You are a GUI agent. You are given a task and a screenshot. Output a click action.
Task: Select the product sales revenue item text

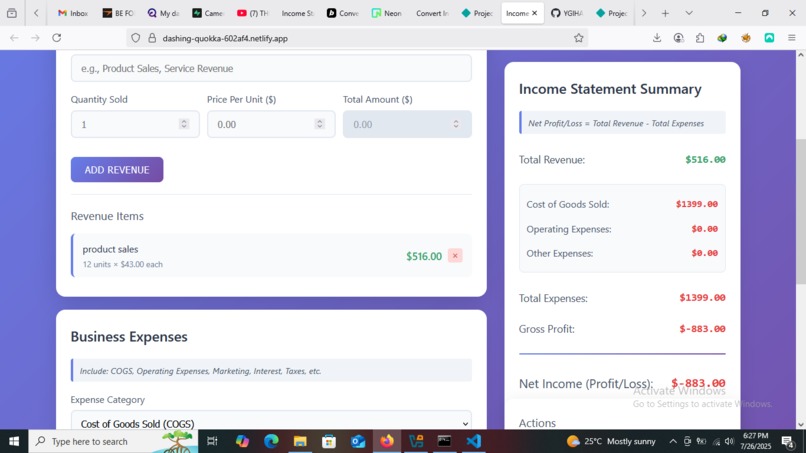pos(111,249)
